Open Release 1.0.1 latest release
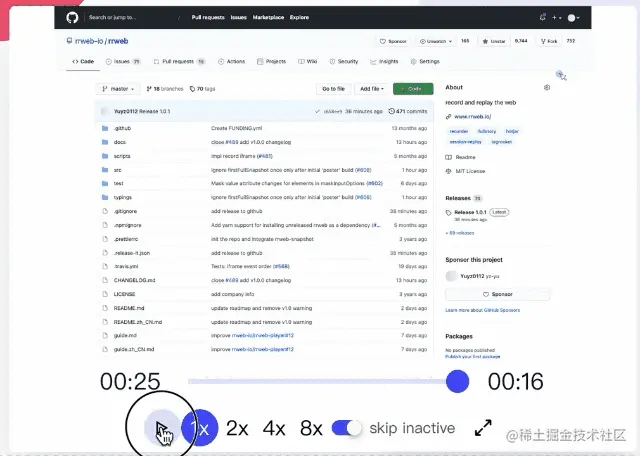 470,212
